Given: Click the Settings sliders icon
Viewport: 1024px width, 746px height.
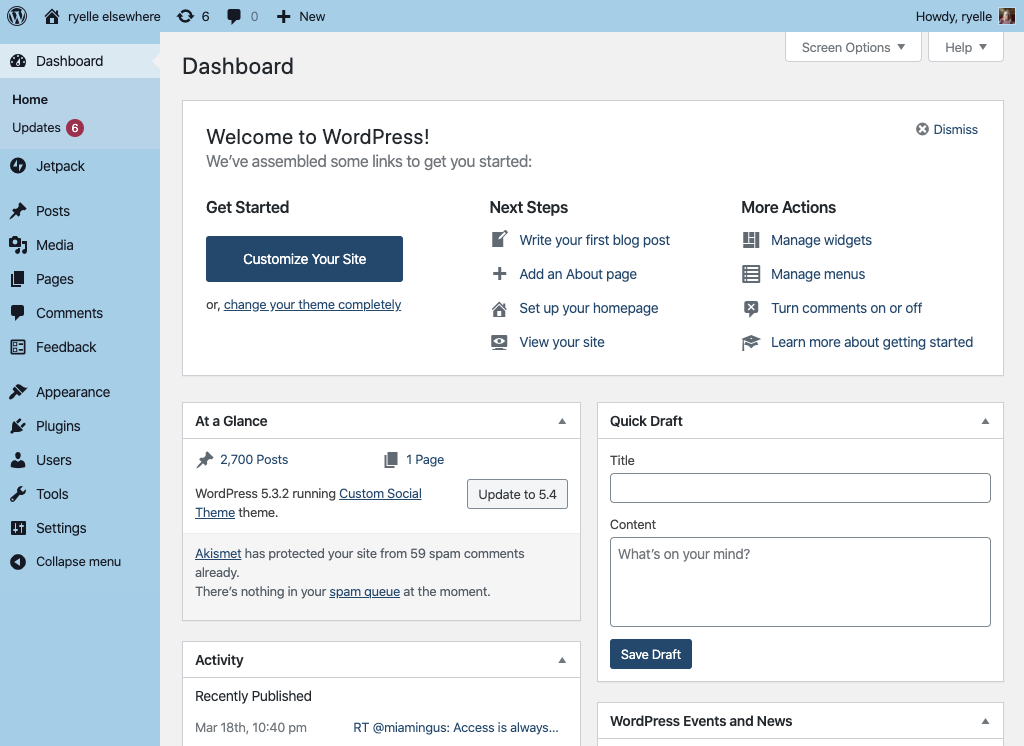Looking at the screenshot, I should [18, 528].
